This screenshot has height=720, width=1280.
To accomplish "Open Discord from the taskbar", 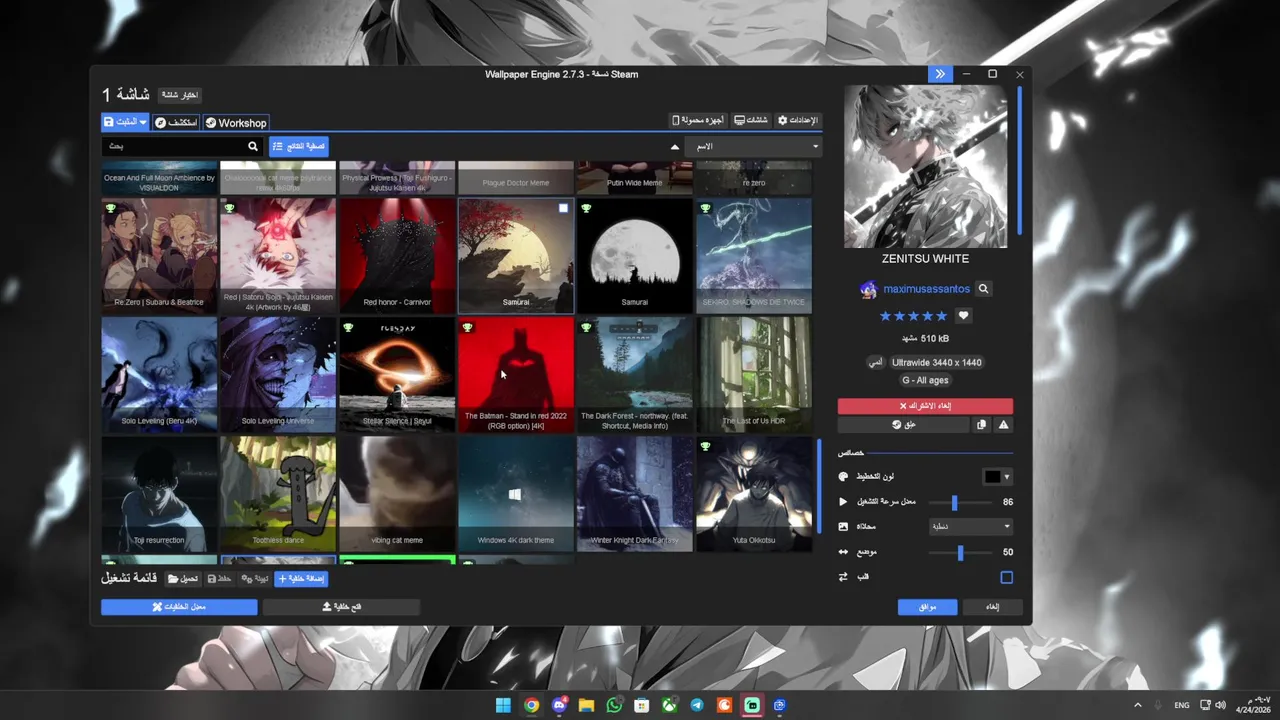I will click(x=559, y=706).
